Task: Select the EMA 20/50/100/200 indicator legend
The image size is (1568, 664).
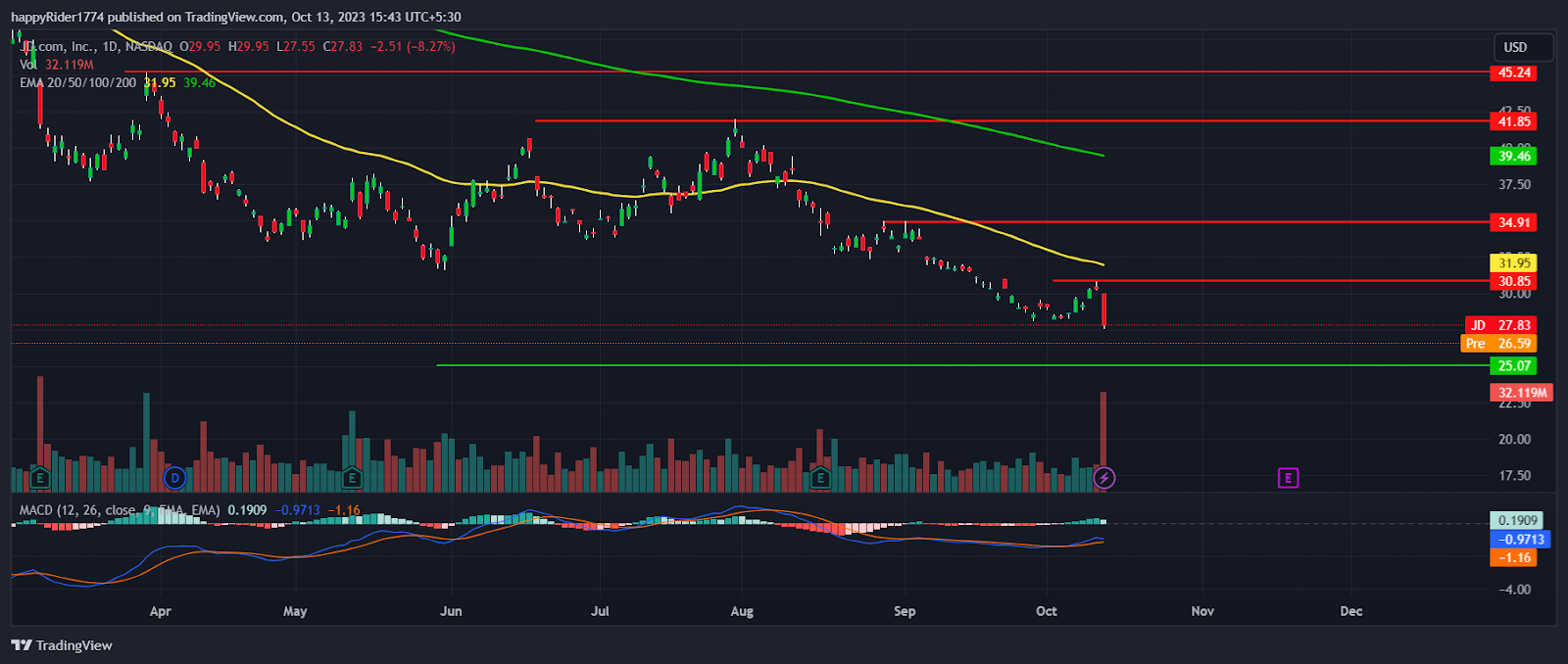Action: click(x=78, y=82)
